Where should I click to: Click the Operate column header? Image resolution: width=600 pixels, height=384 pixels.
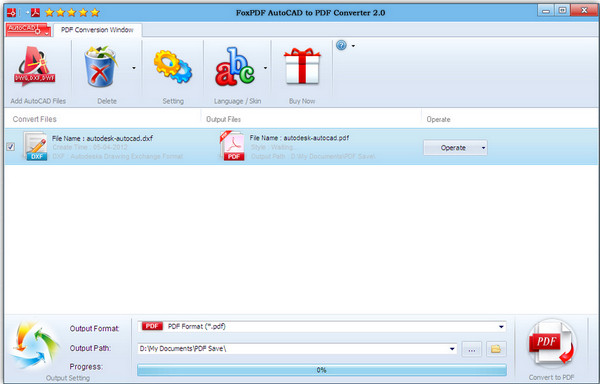439,119
